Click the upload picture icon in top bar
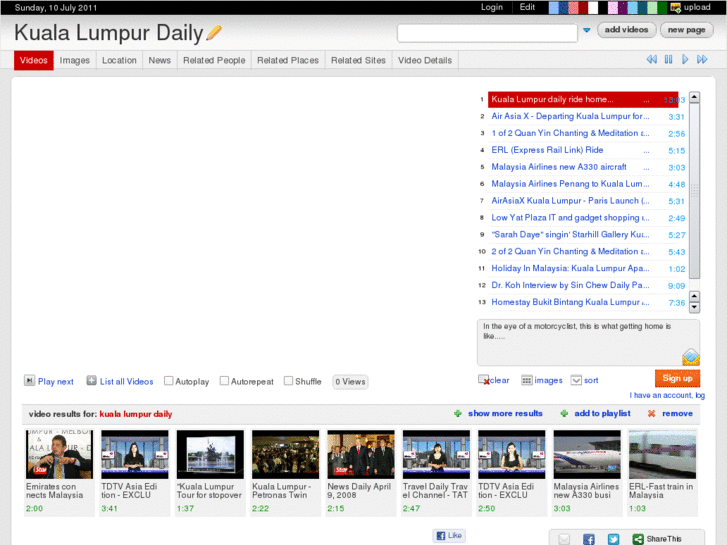The image size is (727, 545). point(676,7)
